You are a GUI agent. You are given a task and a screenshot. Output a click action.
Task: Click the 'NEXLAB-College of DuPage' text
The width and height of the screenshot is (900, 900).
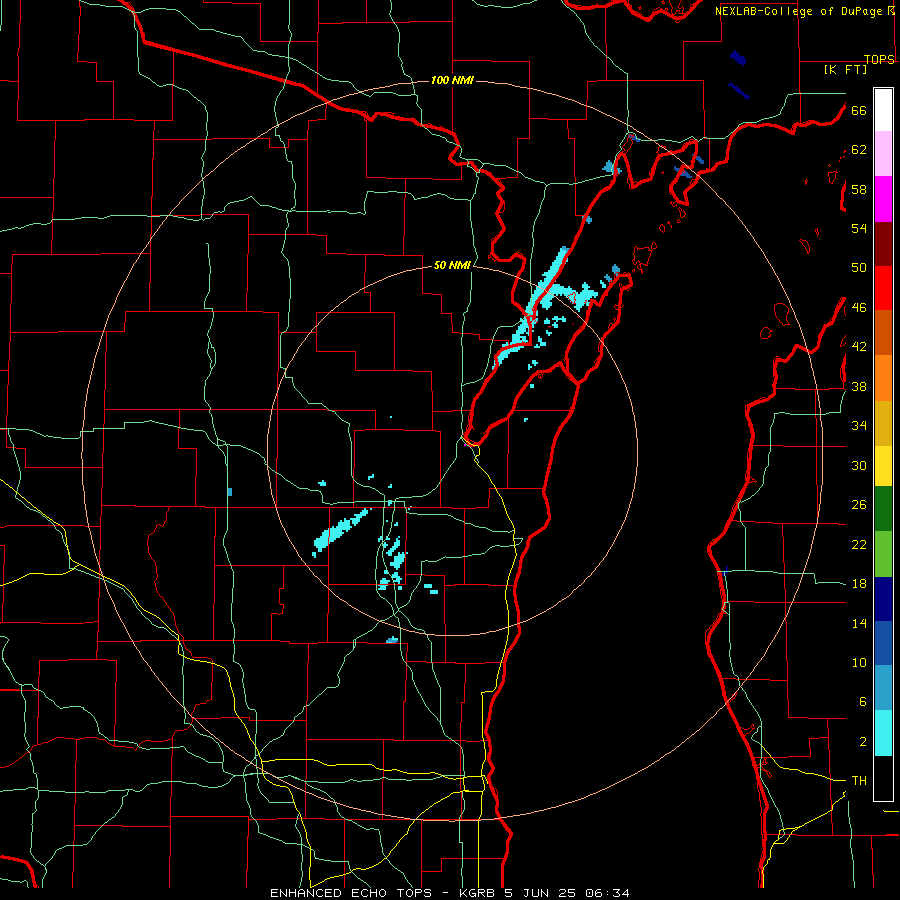pos(798,11)
